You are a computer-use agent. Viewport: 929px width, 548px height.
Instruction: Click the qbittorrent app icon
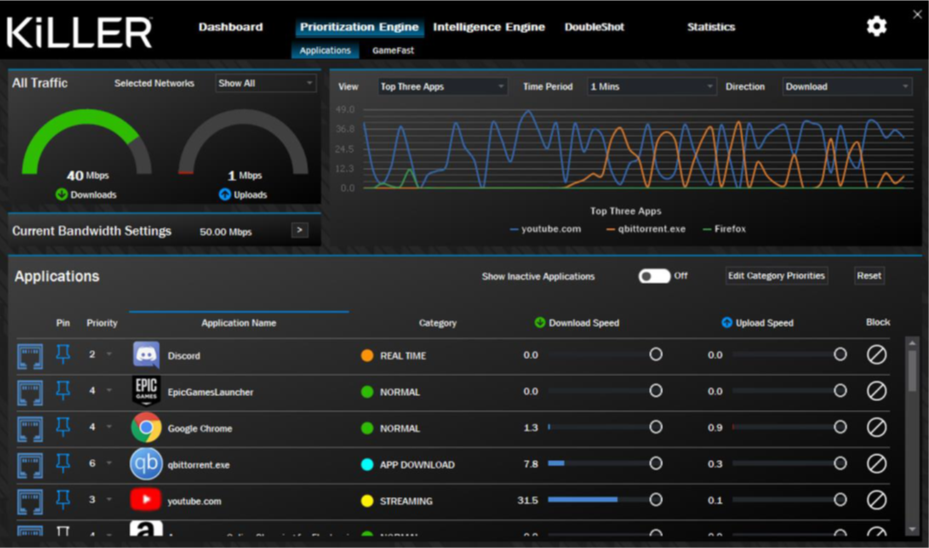(146, 464)
